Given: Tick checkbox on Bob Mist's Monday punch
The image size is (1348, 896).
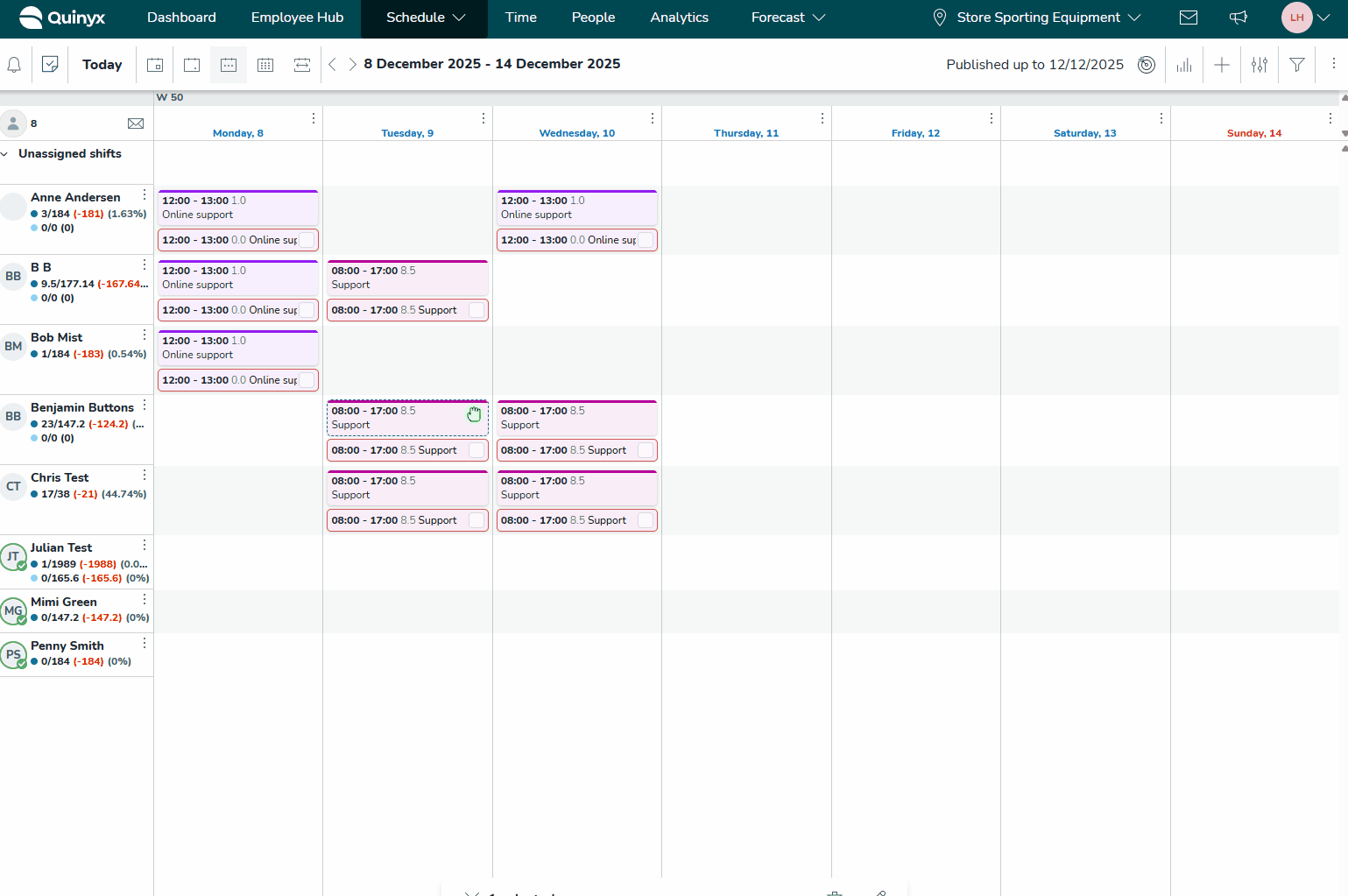Looking at the screenshot, I should click(307, 380).
